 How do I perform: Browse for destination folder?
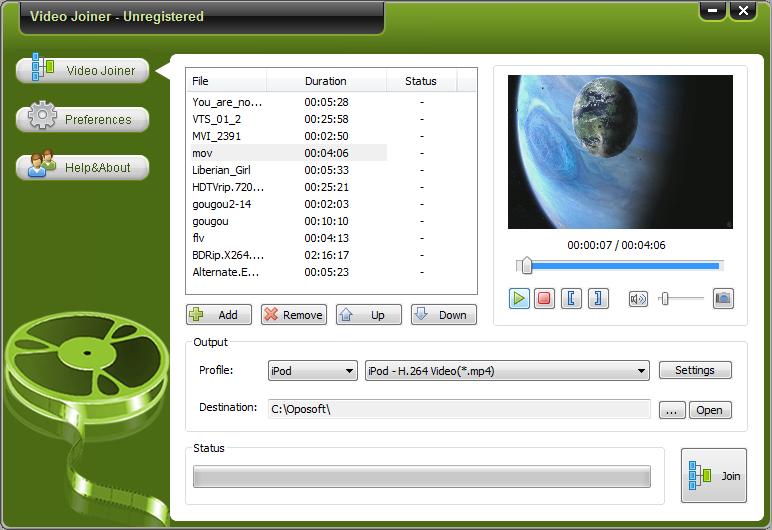click(x=672, y=410)
